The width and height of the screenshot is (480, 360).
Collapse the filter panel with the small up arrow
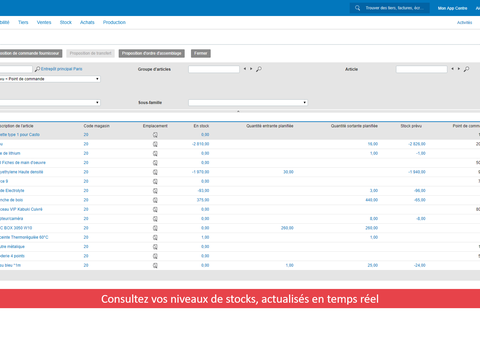tap(238, 111)
